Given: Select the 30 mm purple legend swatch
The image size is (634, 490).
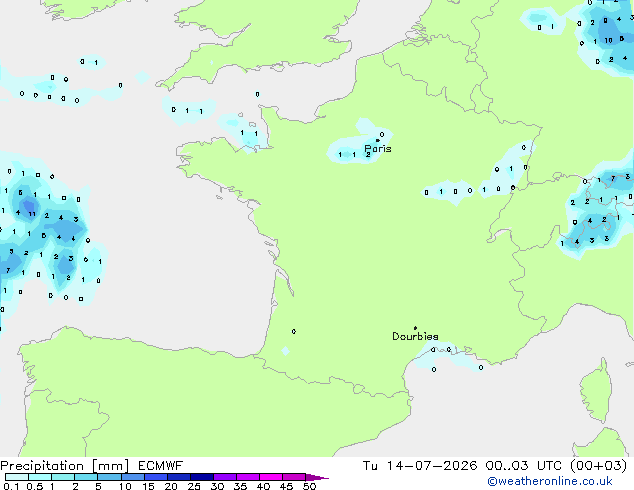Looking at the screenshot, I should coord(224,477).
